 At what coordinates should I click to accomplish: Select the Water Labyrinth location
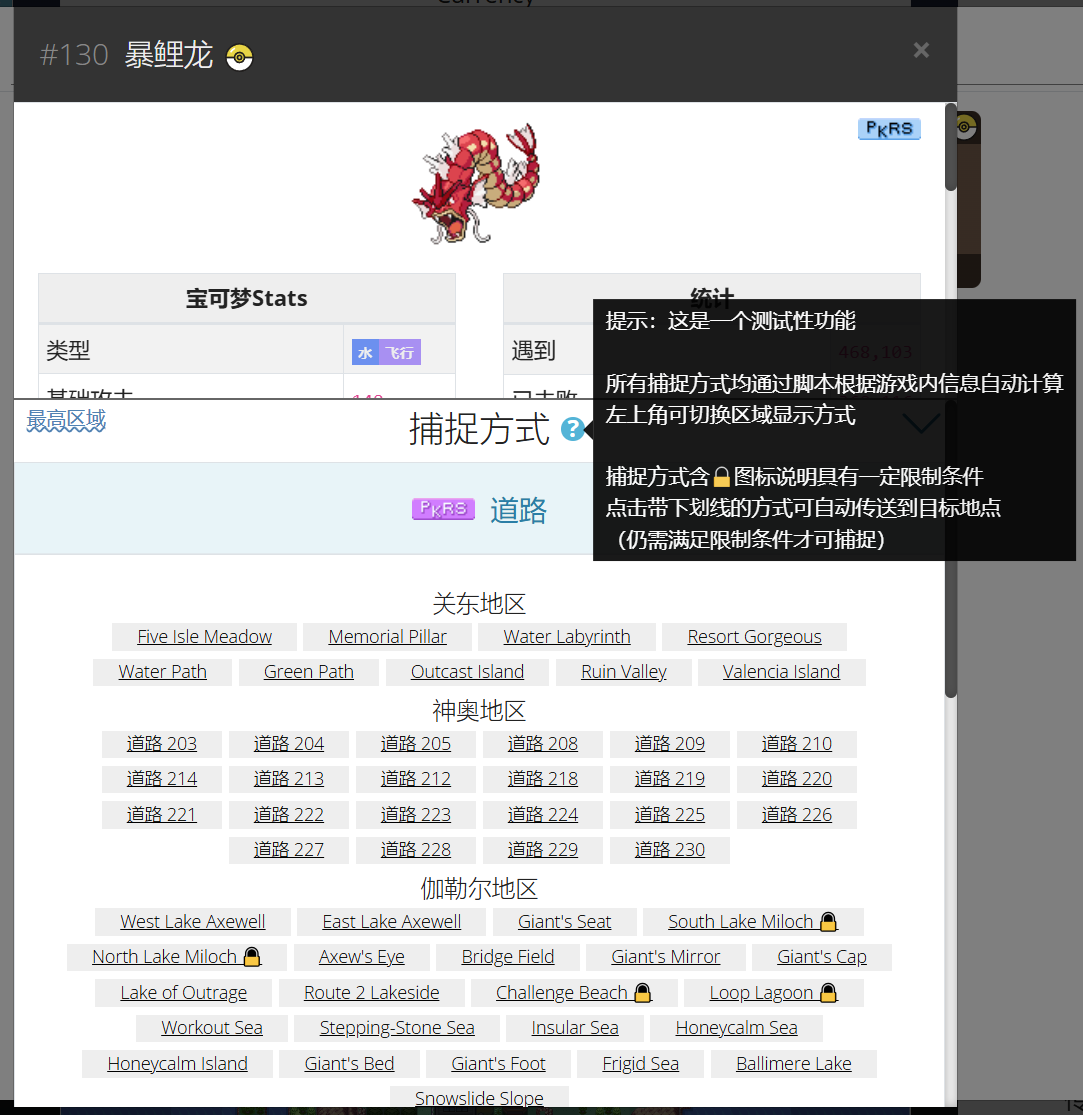567,637
